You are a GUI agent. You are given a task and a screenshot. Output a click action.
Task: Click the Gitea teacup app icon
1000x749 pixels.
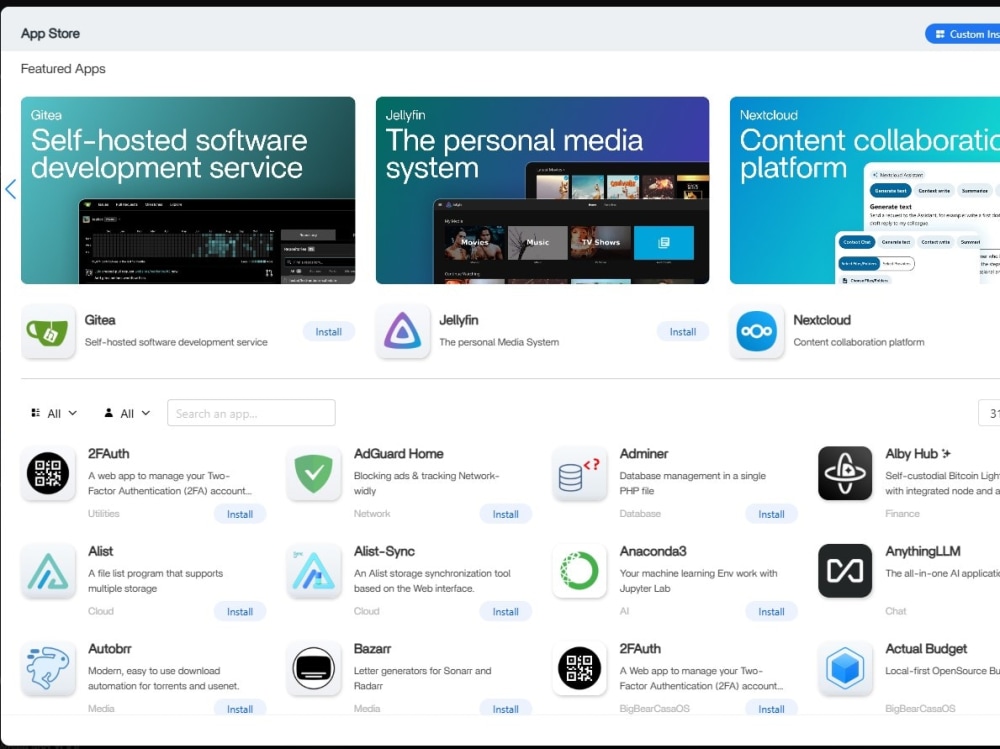pyautogui.click(x=48, y=331)
